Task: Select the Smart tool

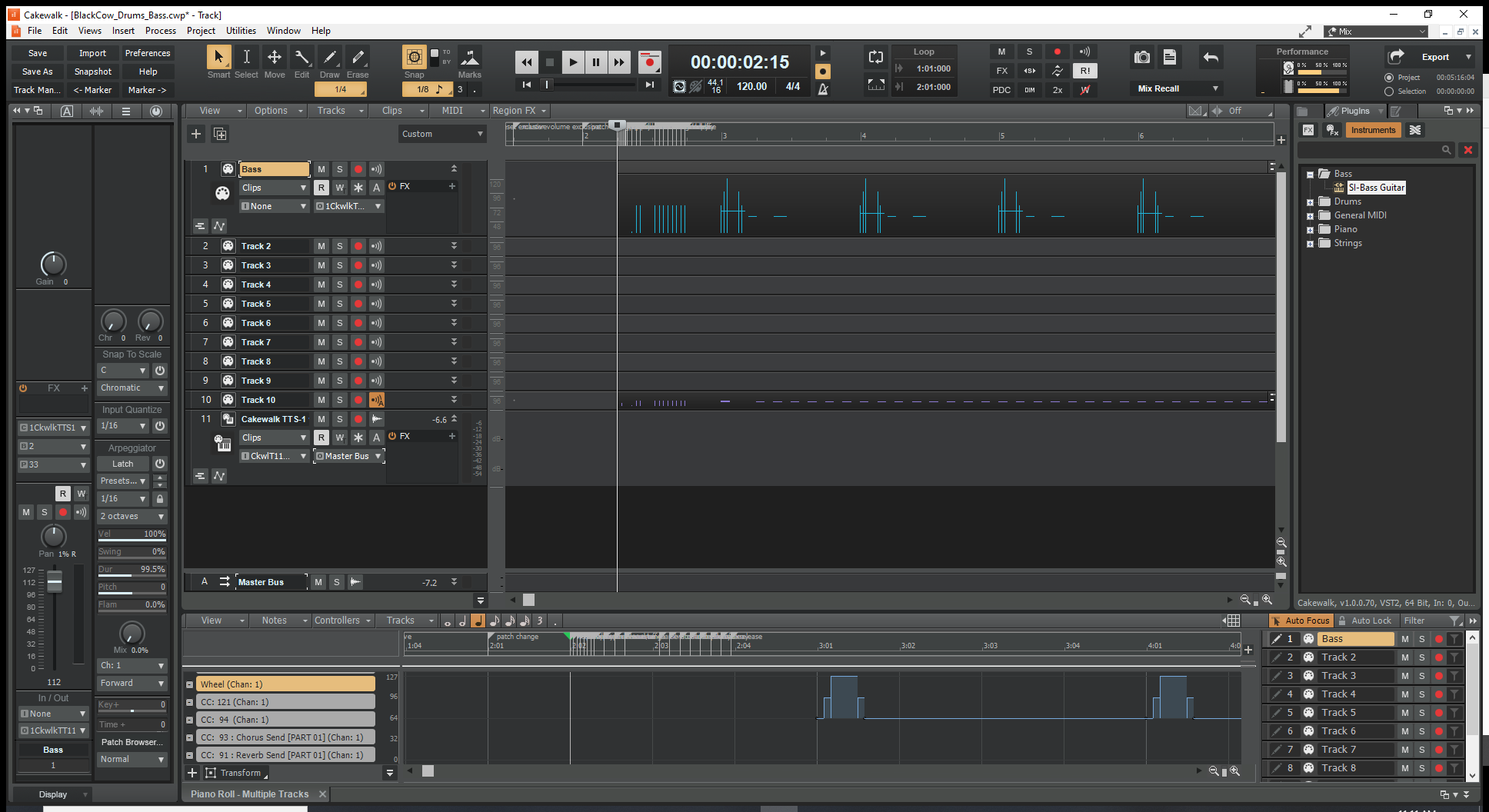Action: point(218,57)
